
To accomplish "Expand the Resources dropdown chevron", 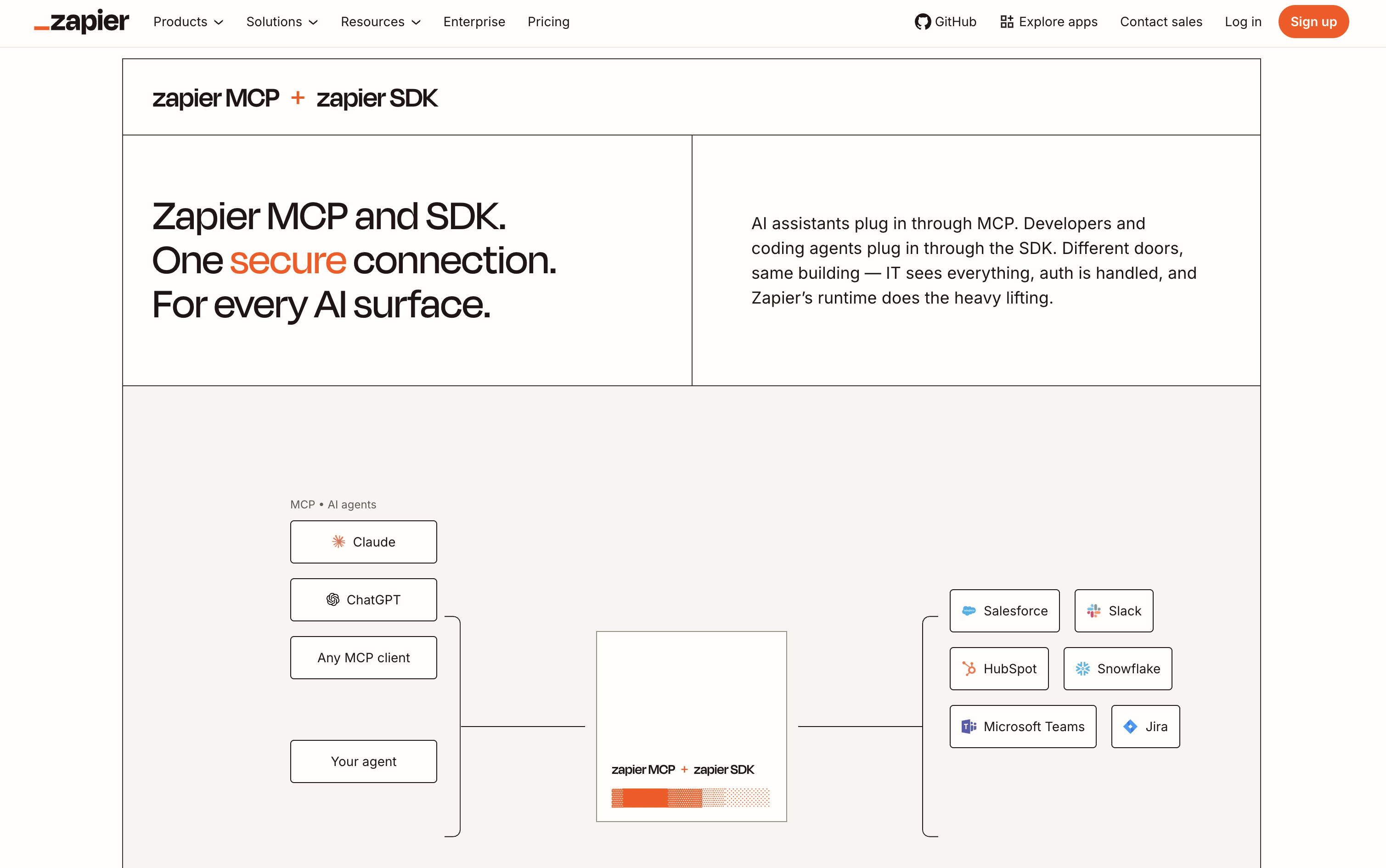I will pos(416,23).
